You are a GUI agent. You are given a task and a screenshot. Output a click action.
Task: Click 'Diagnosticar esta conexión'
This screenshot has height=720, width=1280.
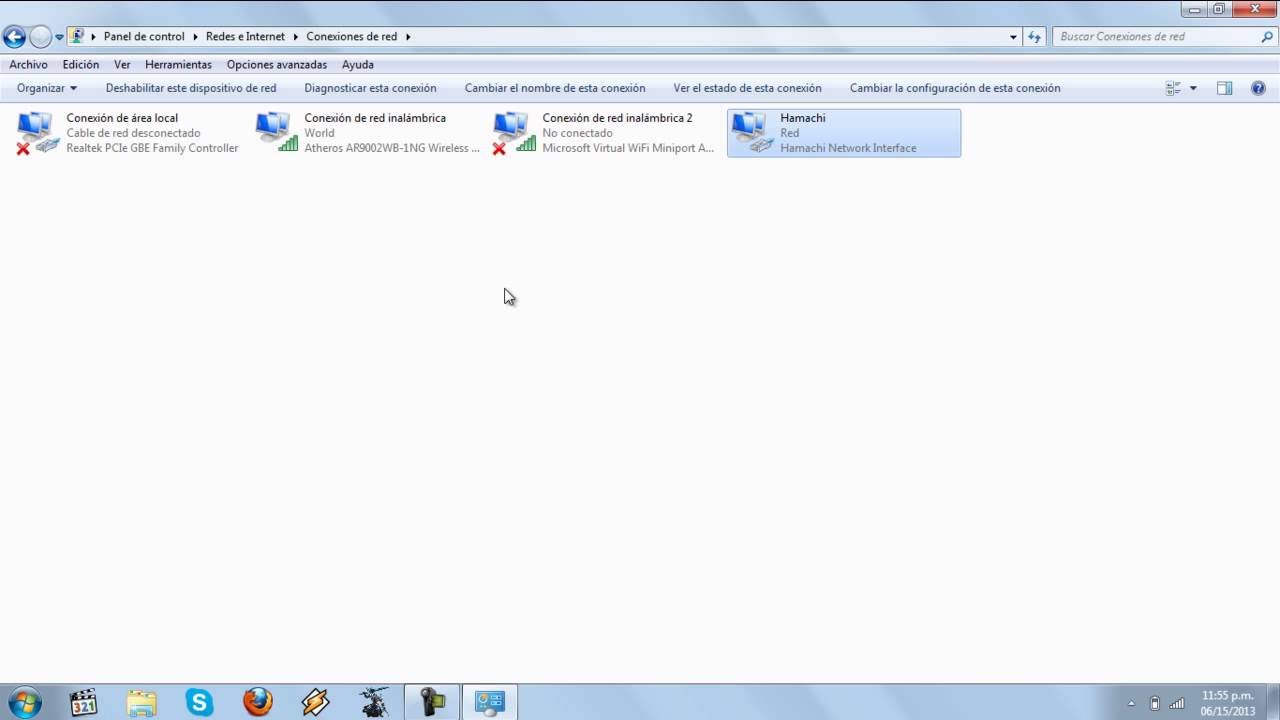pyautogui.click(x=370, y=88)
